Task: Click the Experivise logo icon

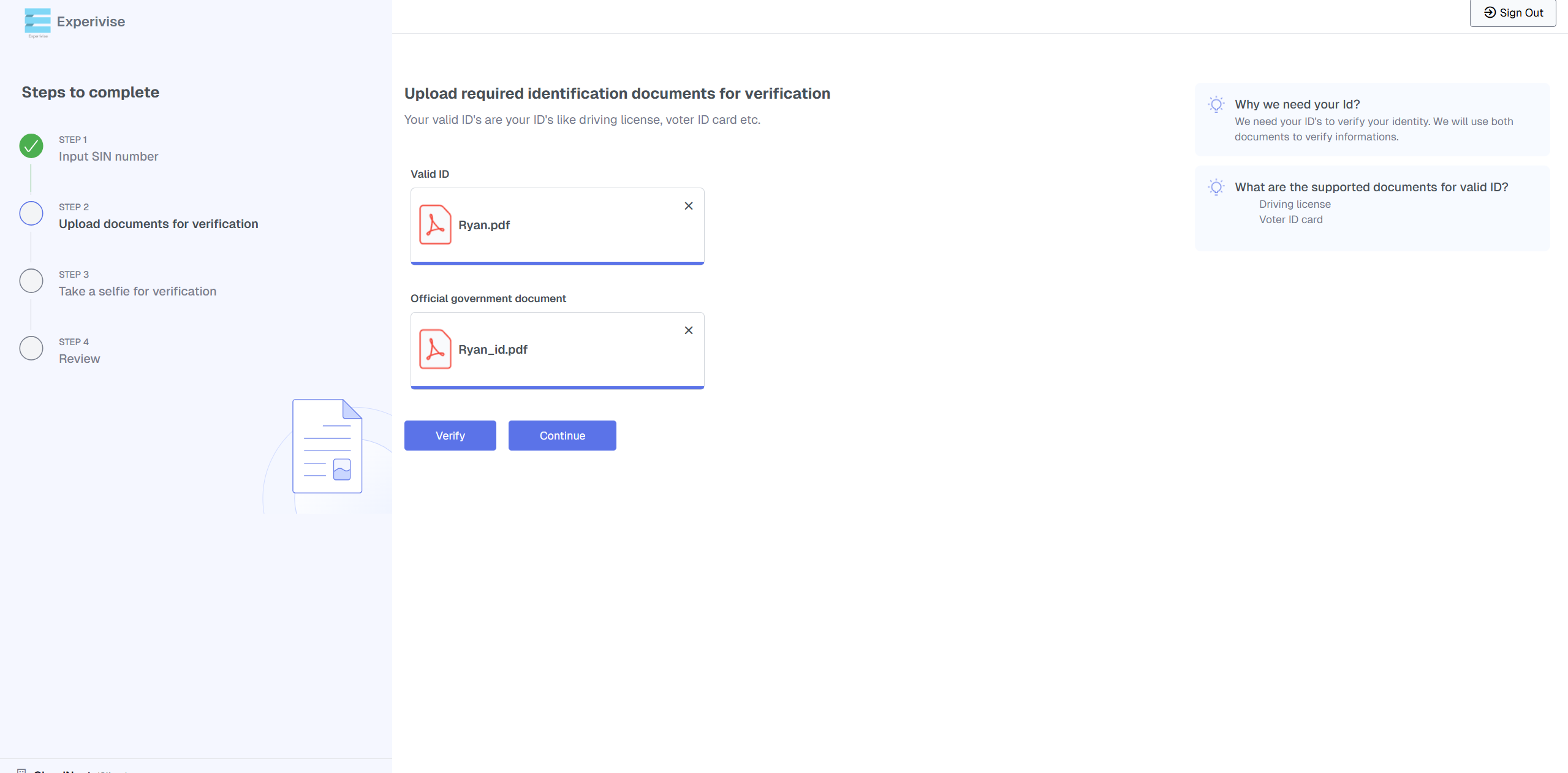Action: [37, 22]
